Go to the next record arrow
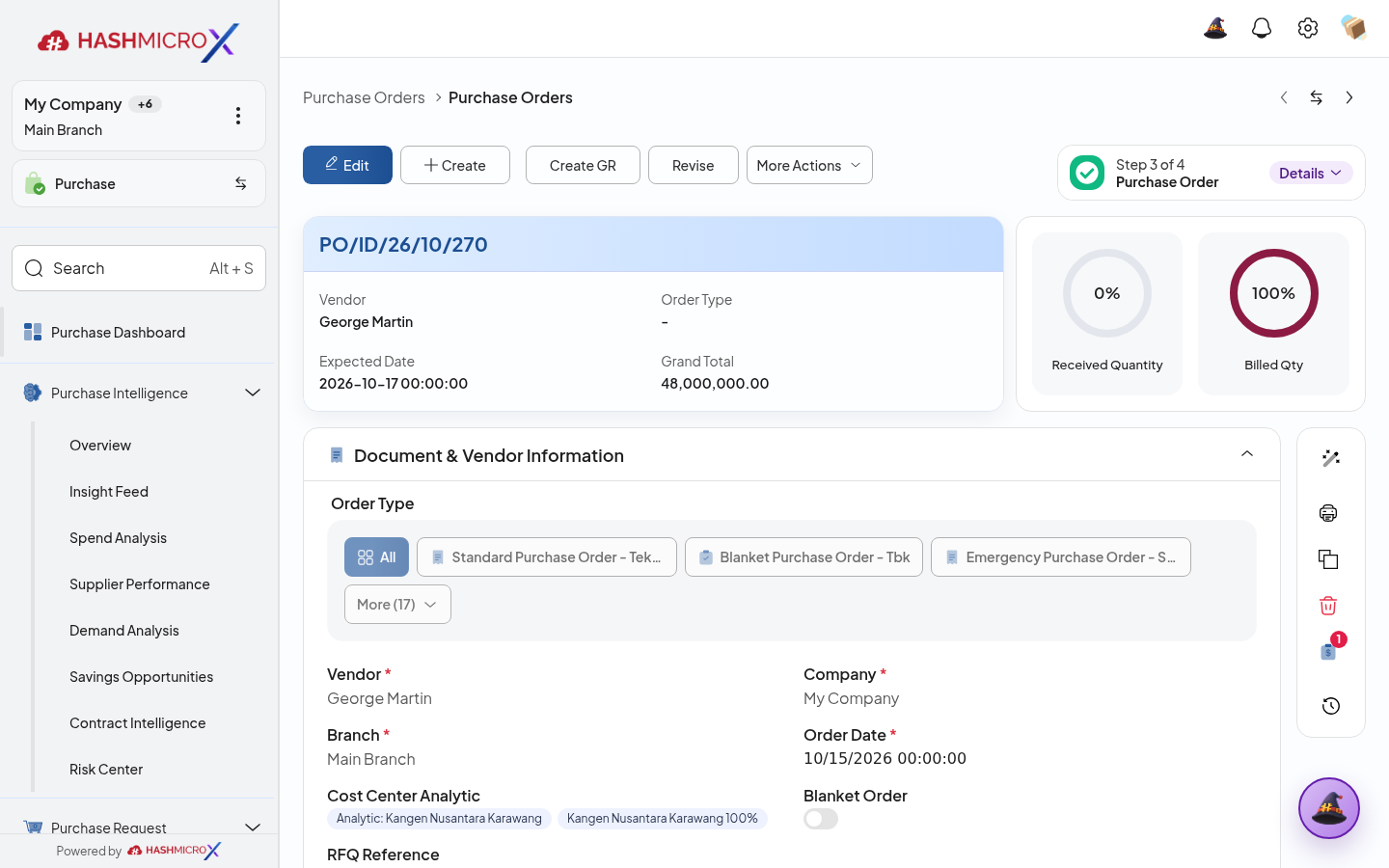Image resolution: width=1389 pixels, height=868 pixels. point(1349,97)
